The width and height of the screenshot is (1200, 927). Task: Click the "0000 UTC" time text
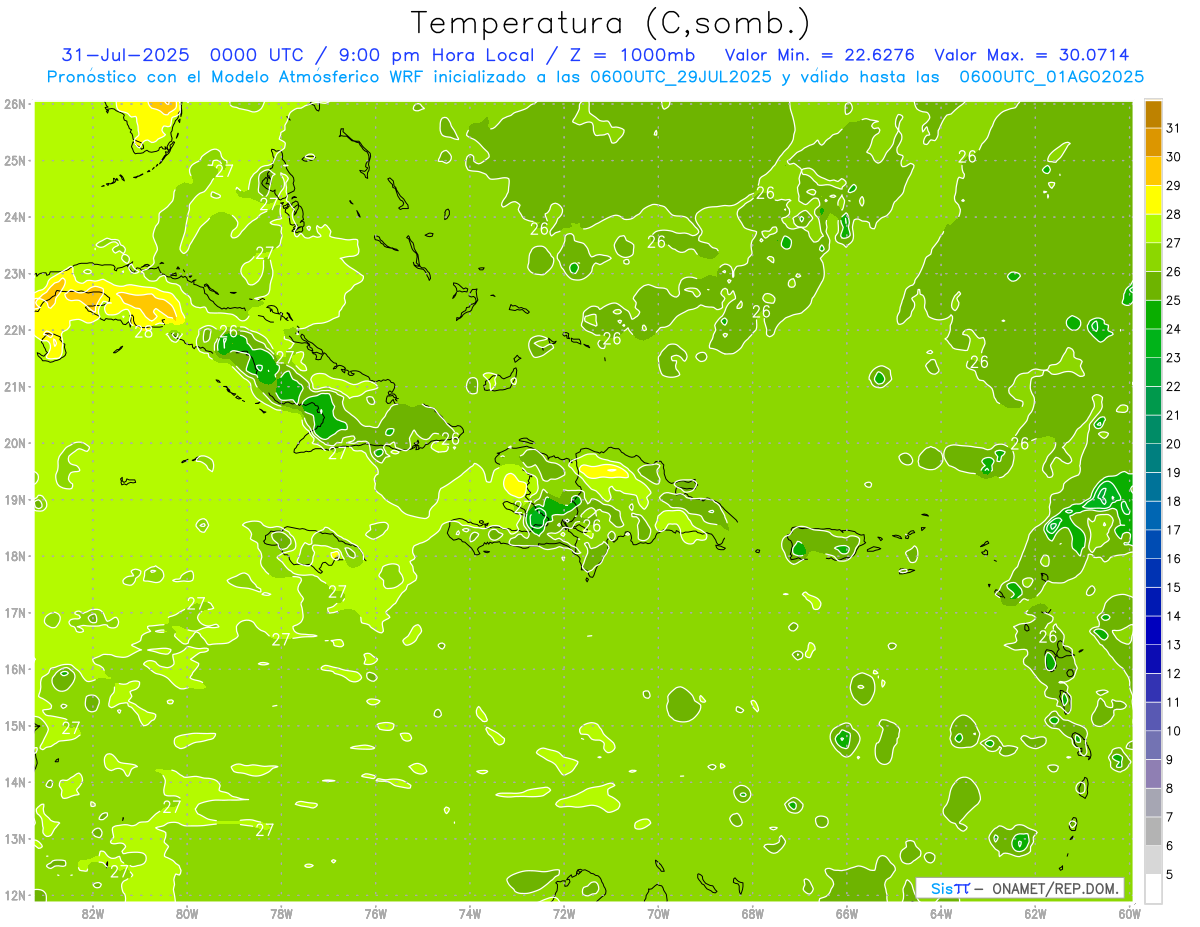click(257, 55)
